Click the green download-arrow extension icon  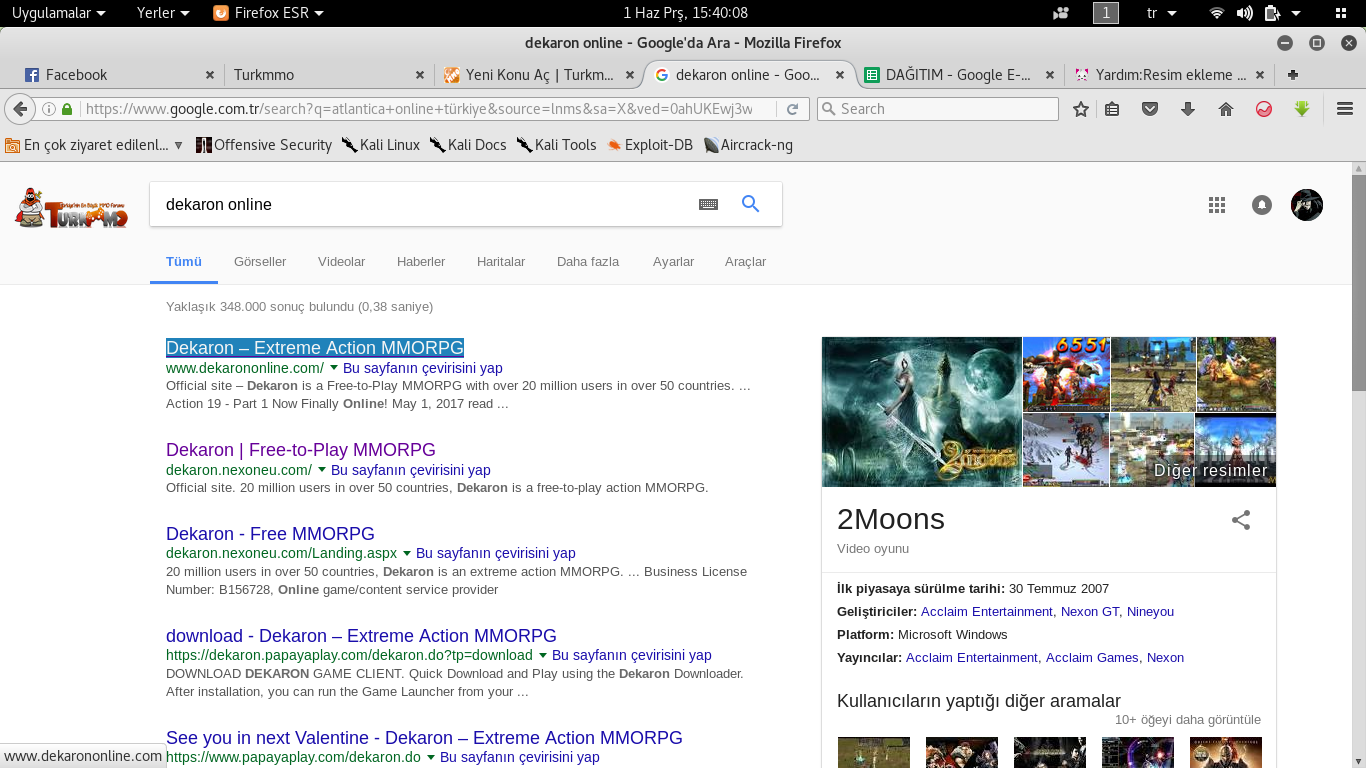(1302, 109)
